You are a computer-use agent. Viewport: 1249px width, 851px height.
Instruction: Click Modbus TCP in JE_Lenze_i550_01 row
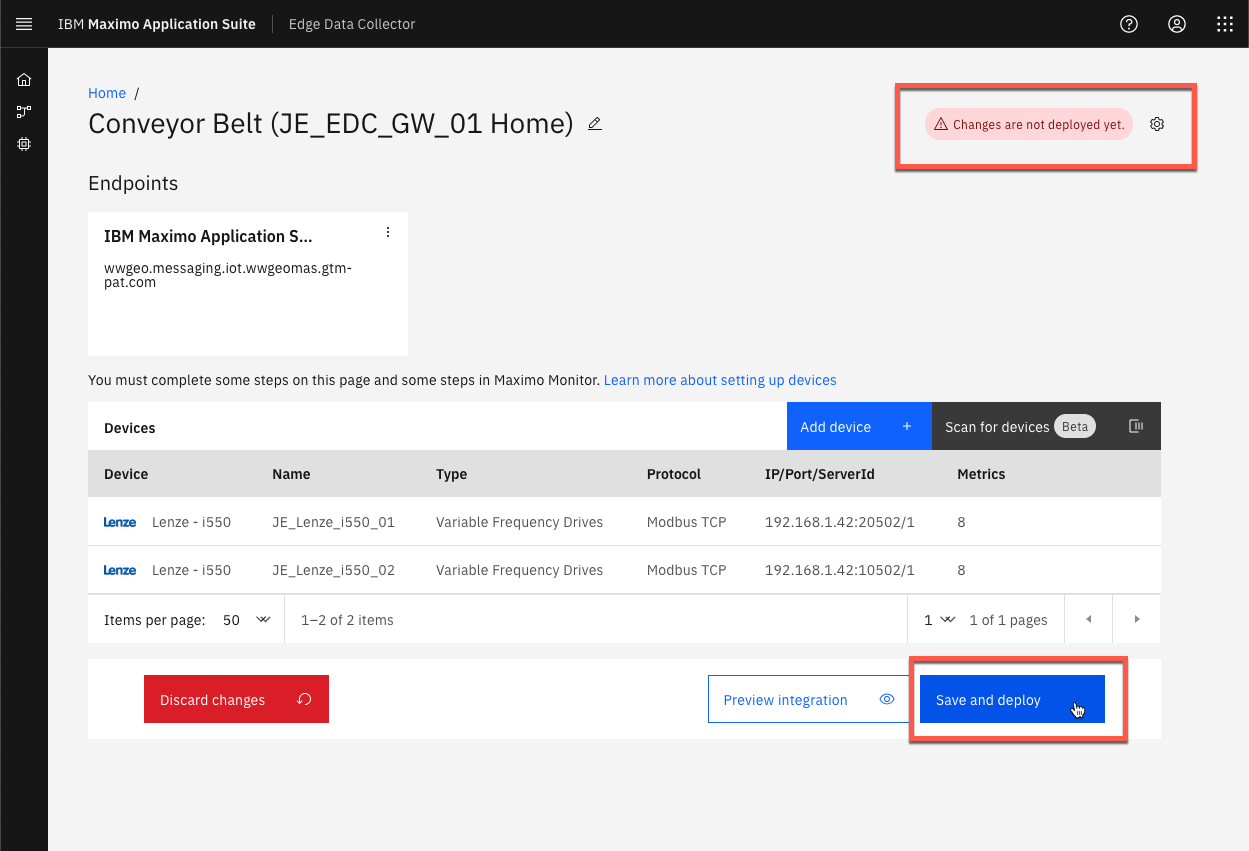tap(686, 522)
